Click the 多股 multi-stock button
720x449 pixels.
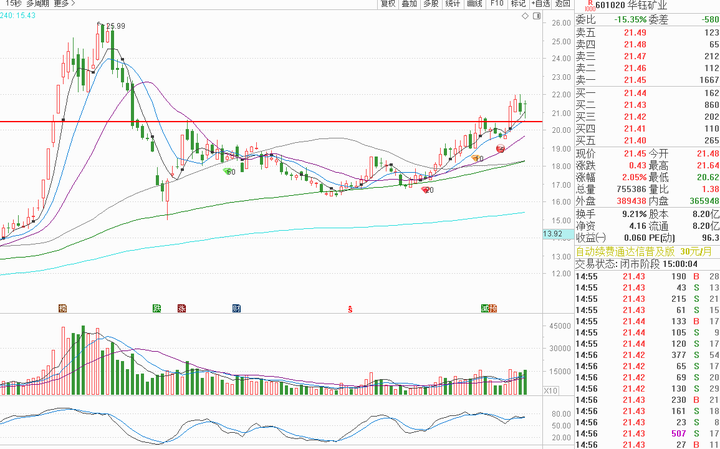pos(431,4)
